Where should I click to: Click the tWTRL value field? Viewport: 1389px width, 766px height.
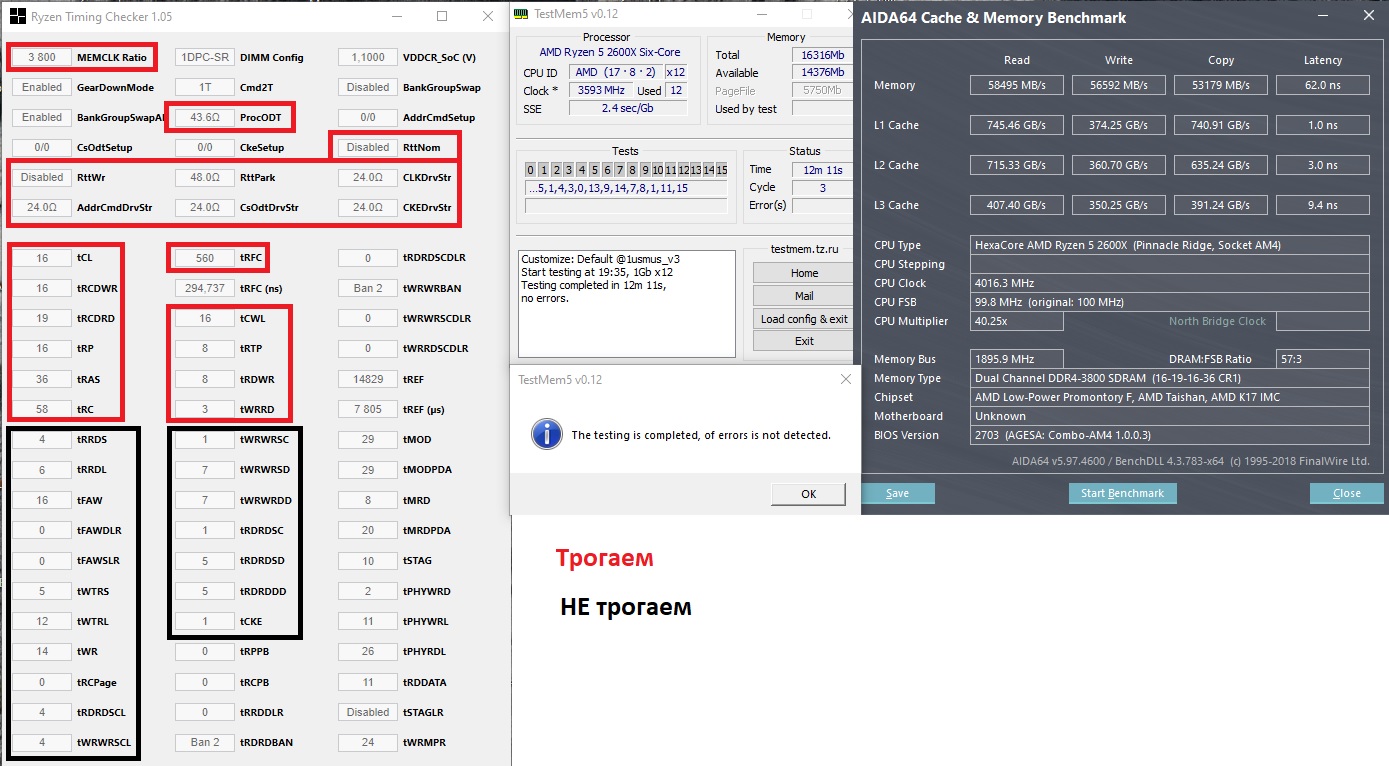click(x=42, y=621)
